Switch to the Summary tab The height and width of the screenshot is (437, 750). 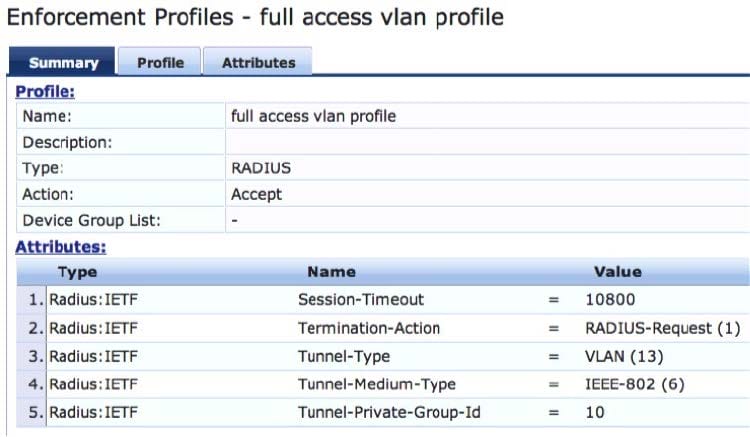tap(62, 62)
